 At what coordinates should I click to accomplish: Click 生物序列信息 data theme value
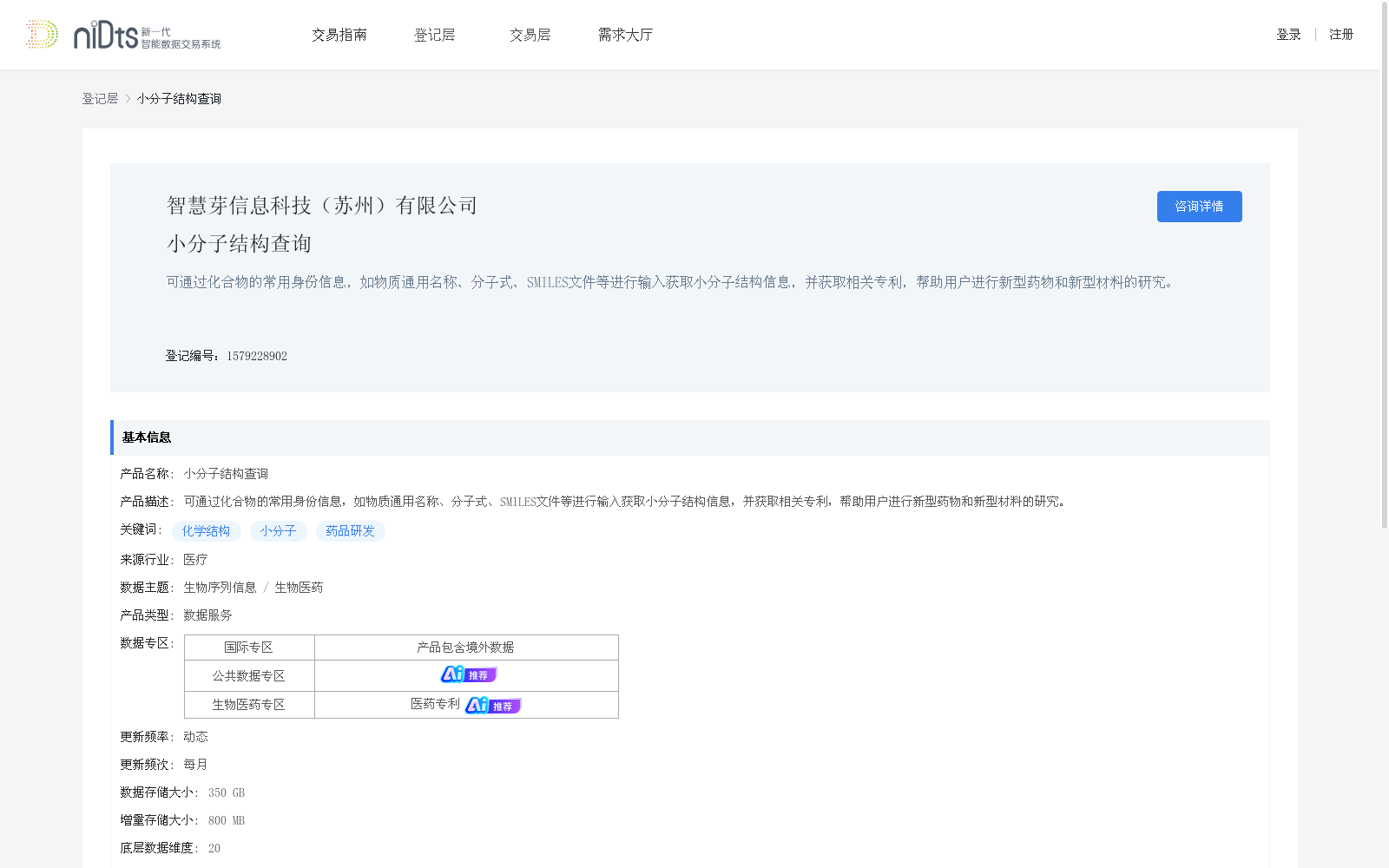(x=220, y=588)
